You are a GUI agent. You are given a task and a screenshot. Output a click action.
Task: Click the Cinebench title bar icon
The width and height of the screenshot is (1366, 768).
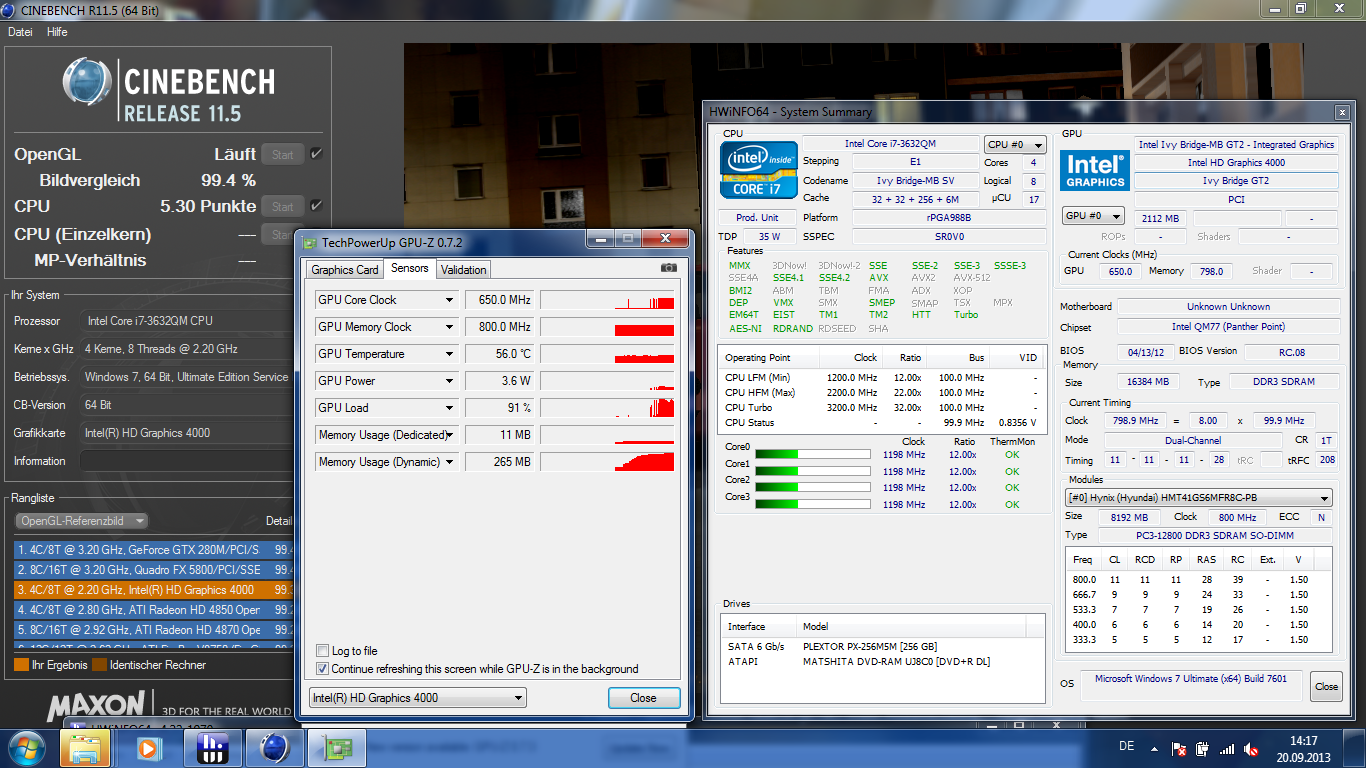pos(10,9)
